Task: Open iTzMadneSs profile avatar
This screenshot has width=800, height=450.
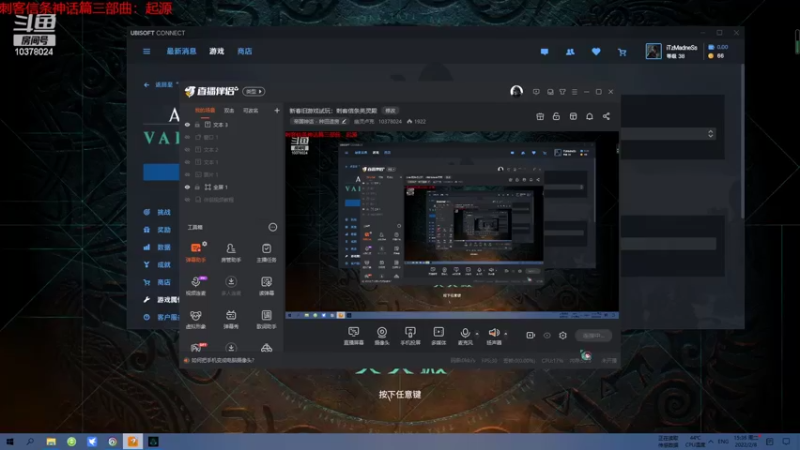Action: click(x=653, y=51)
